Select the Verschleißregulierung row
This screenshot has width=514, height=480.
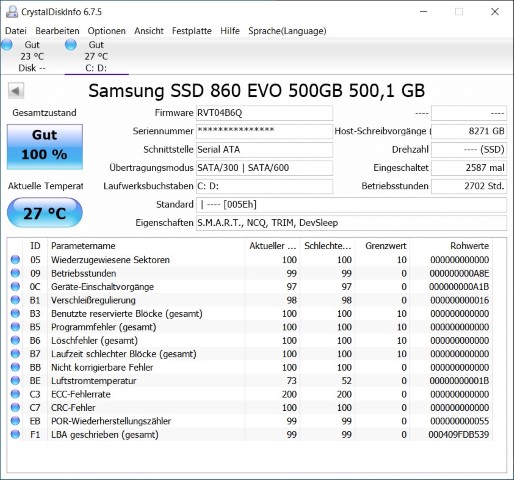tap(250, 300)
